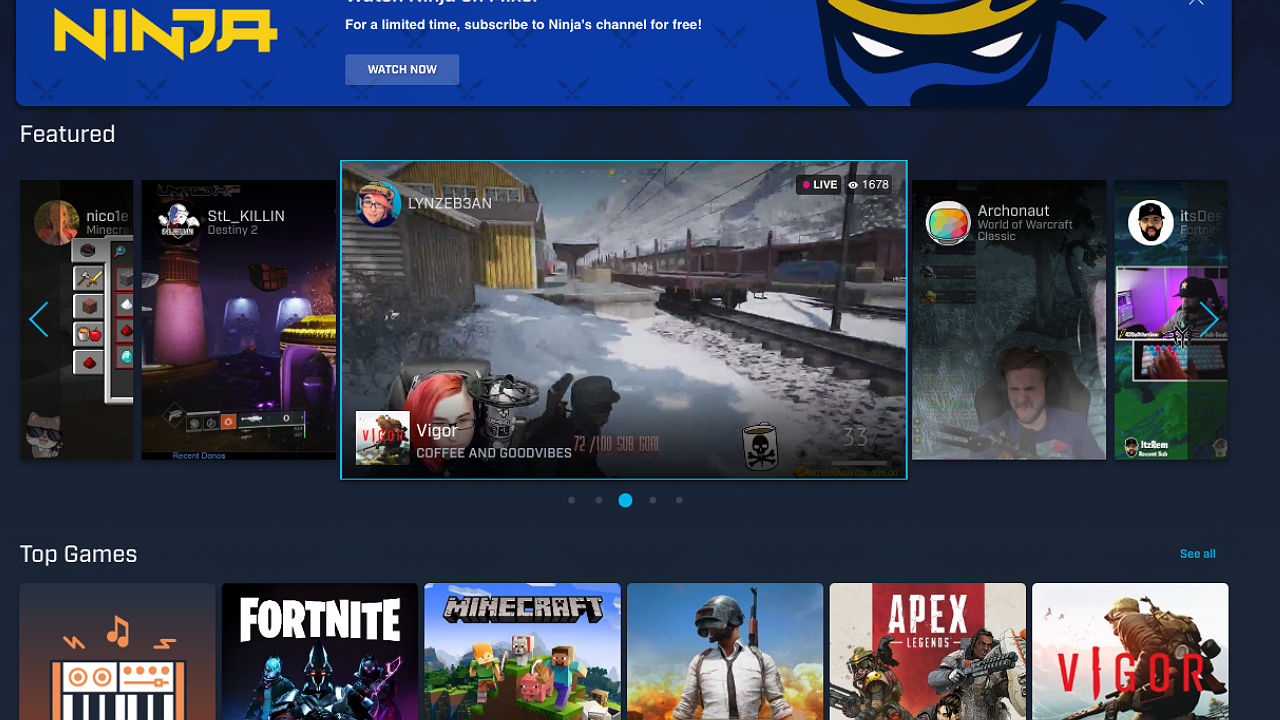Select nico1e's circular avatar

(57, 221)
